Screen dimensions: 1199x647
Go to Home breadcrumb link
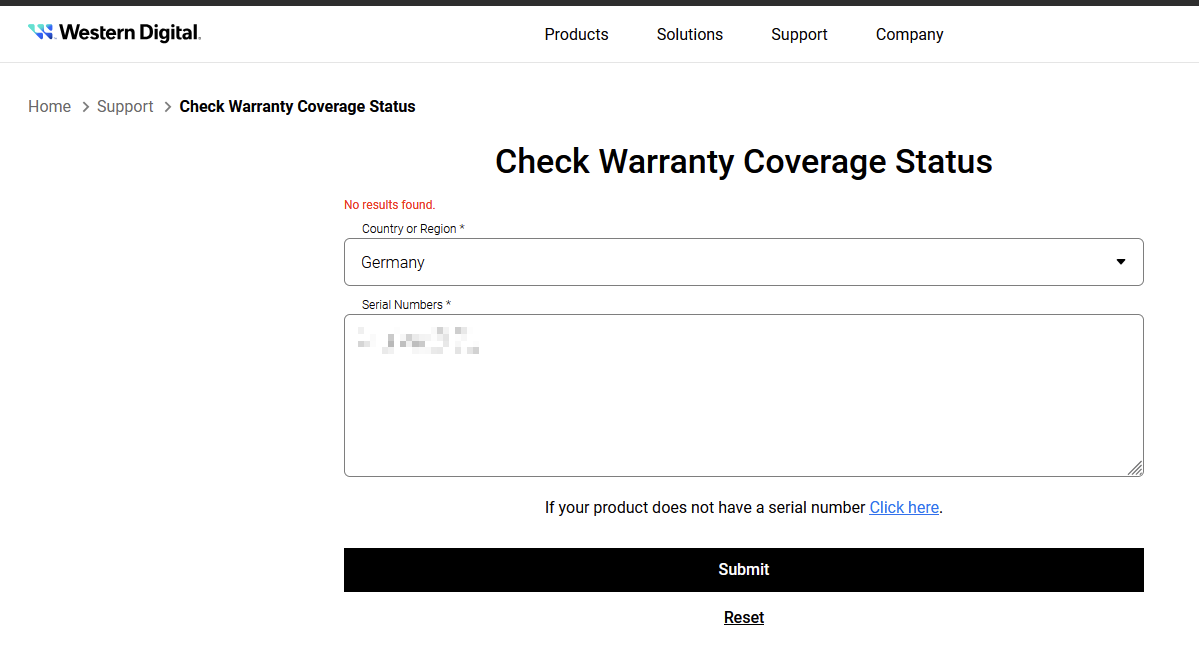pyautogui.click(x=50, y=106)
